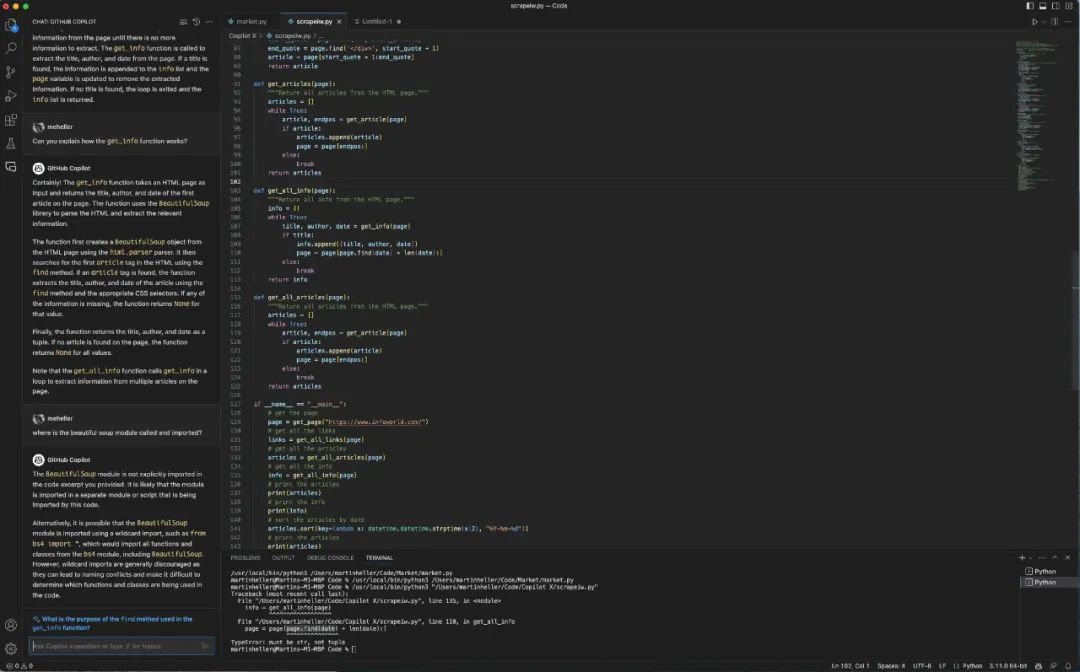Open the Source Control view
This screenshot has width=1080, height=672.
coord(11,72)
